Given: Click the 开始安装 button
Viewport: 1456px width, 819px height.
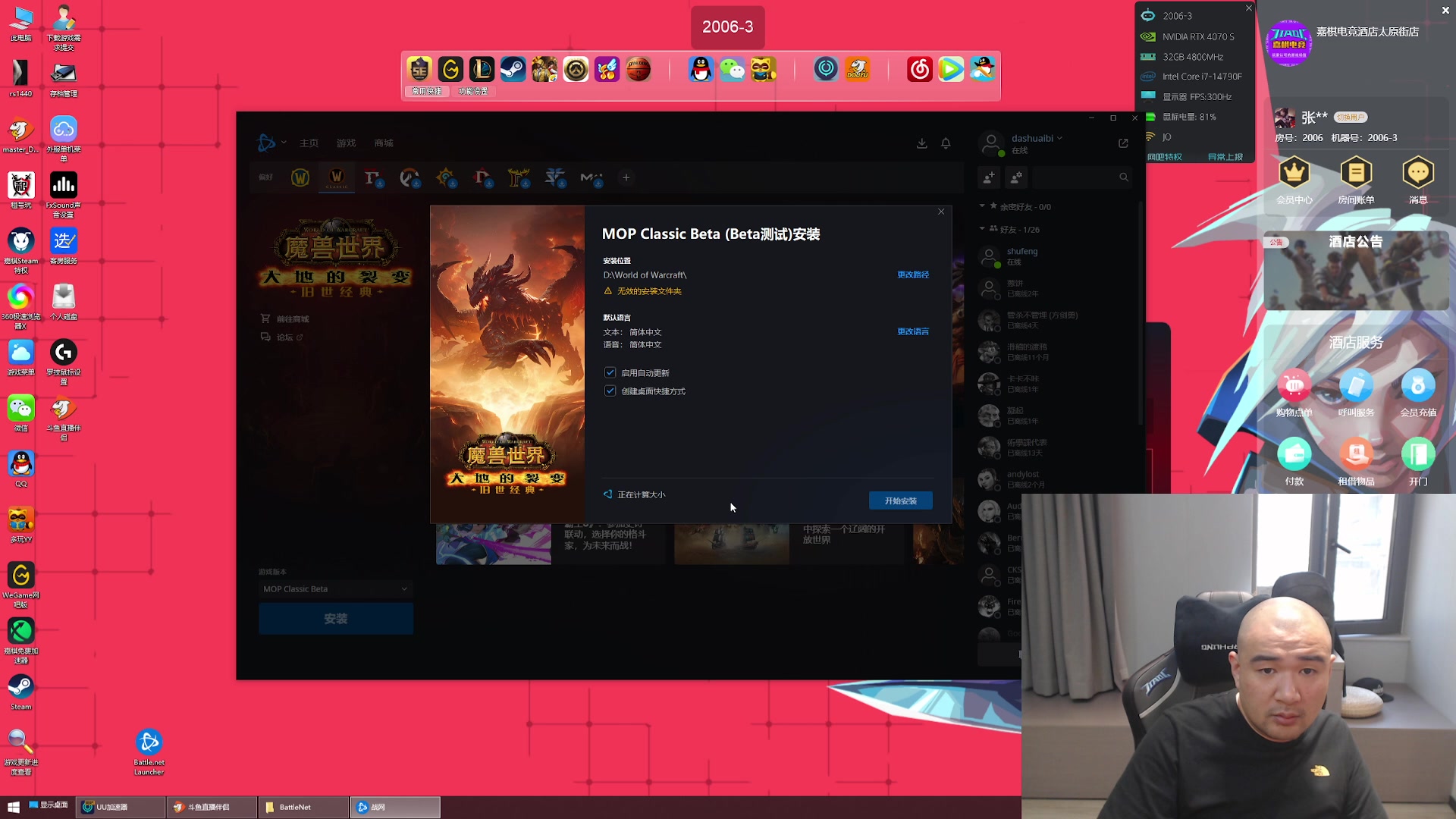Looking at the screenshot, I should [x=901, y=500].
